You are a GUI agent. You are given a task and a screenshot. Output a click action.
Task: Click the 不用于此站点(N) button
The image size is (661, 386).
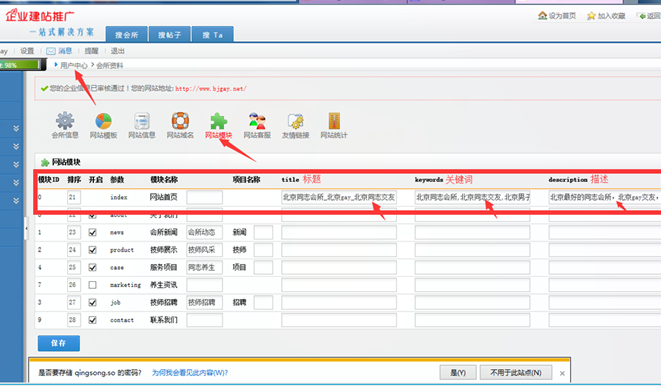(516, 373)
